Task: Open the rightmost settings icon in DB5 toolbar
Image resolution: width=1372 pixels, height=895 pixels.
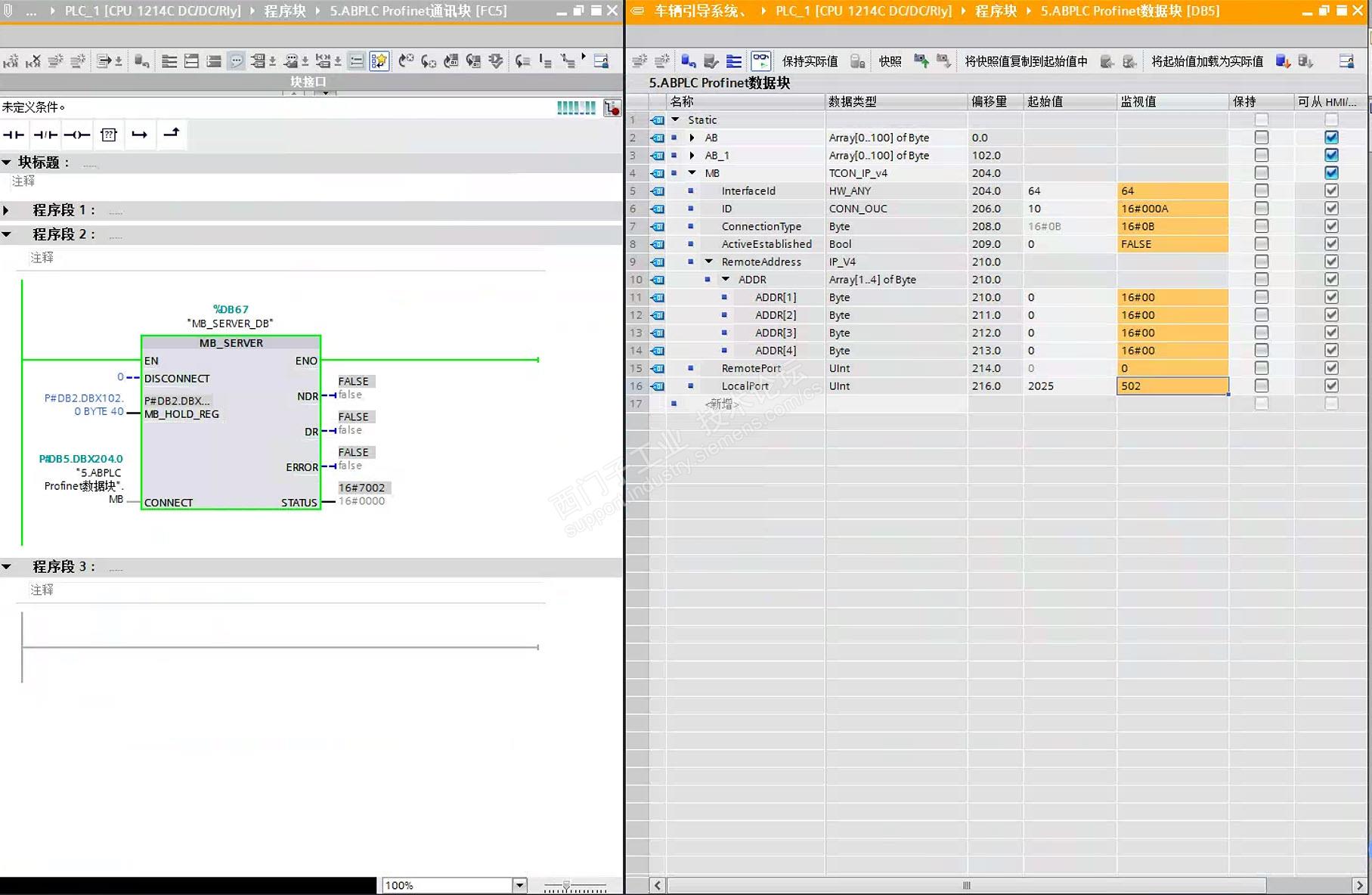Action: 1347,61
